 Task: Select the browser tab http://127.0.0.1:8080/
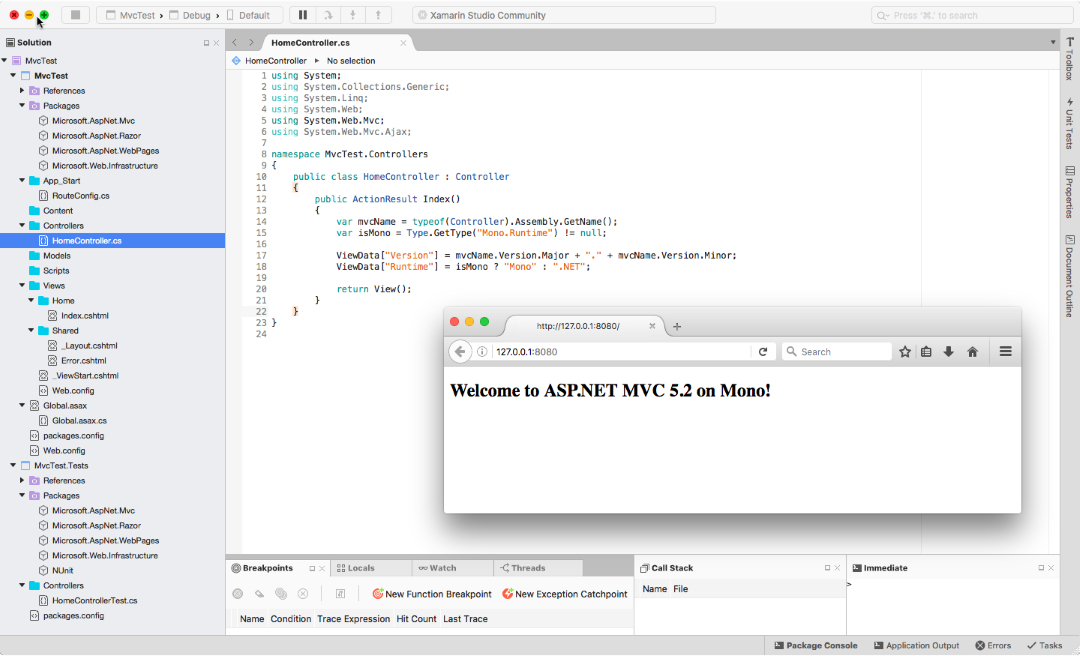(578, 326)
